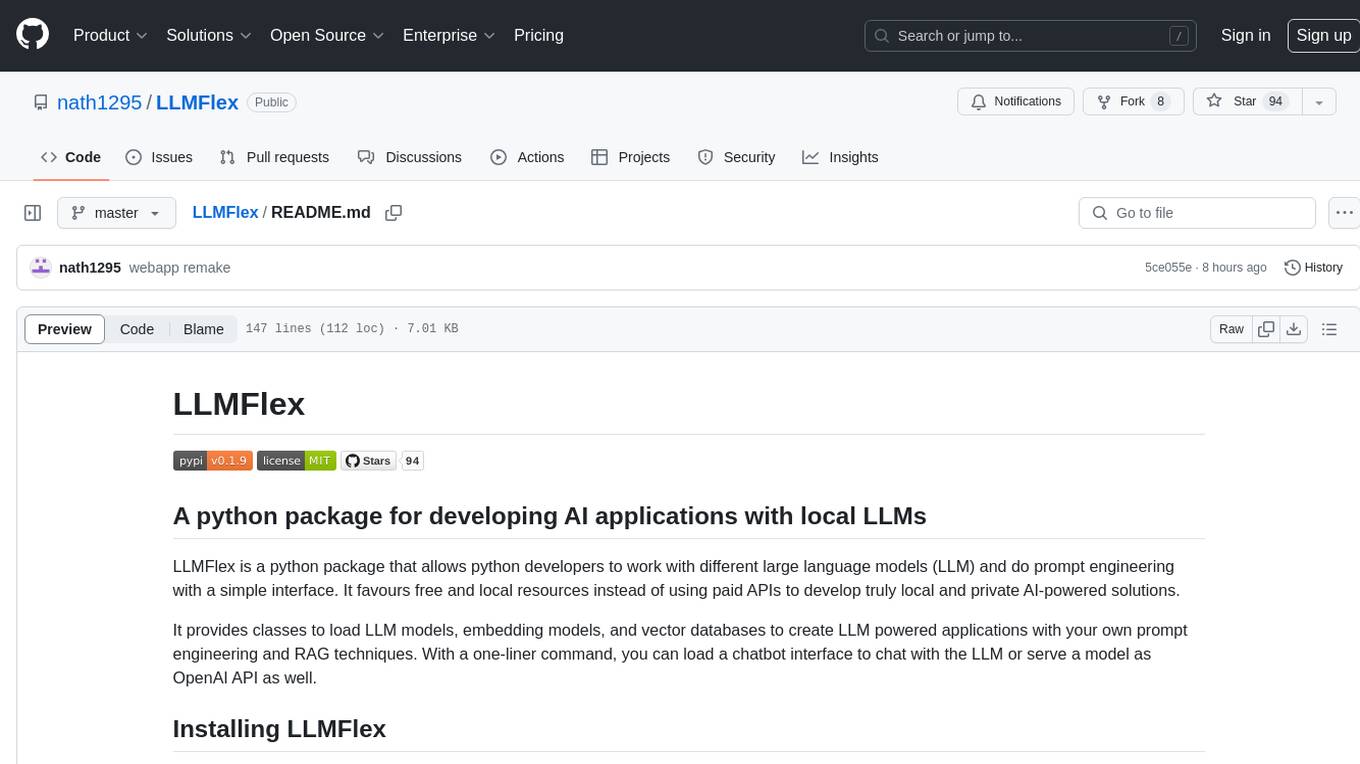
Task: Download the raw README file
Action: (x=1293, y=329)
